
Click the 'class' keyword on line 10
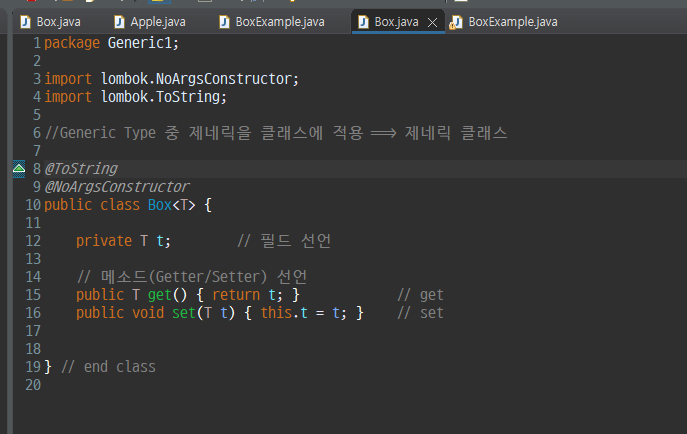pos(120,205)
